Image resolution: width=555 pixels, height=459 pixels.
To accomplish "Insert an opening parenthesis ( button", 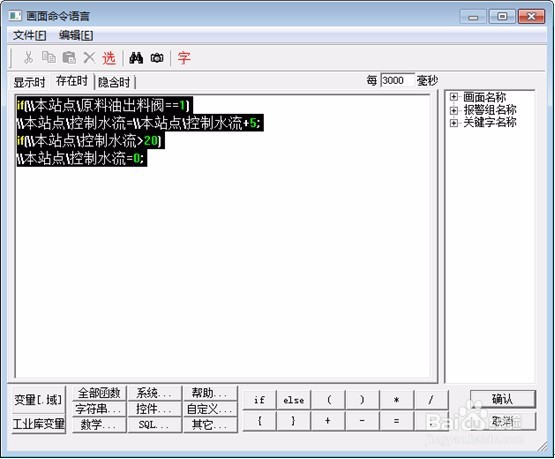I will (328, 400).
